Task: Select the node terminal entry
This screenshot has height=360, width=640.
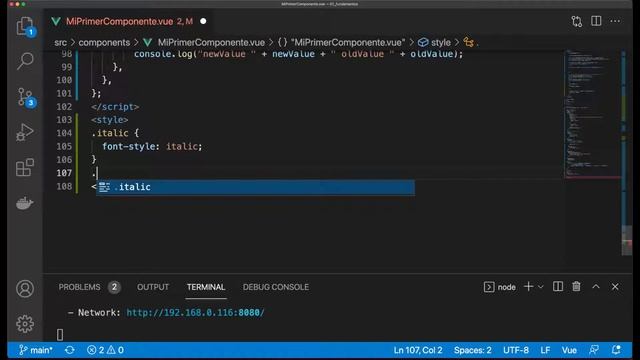Action: pyautogui.click(x=500, y=287)
